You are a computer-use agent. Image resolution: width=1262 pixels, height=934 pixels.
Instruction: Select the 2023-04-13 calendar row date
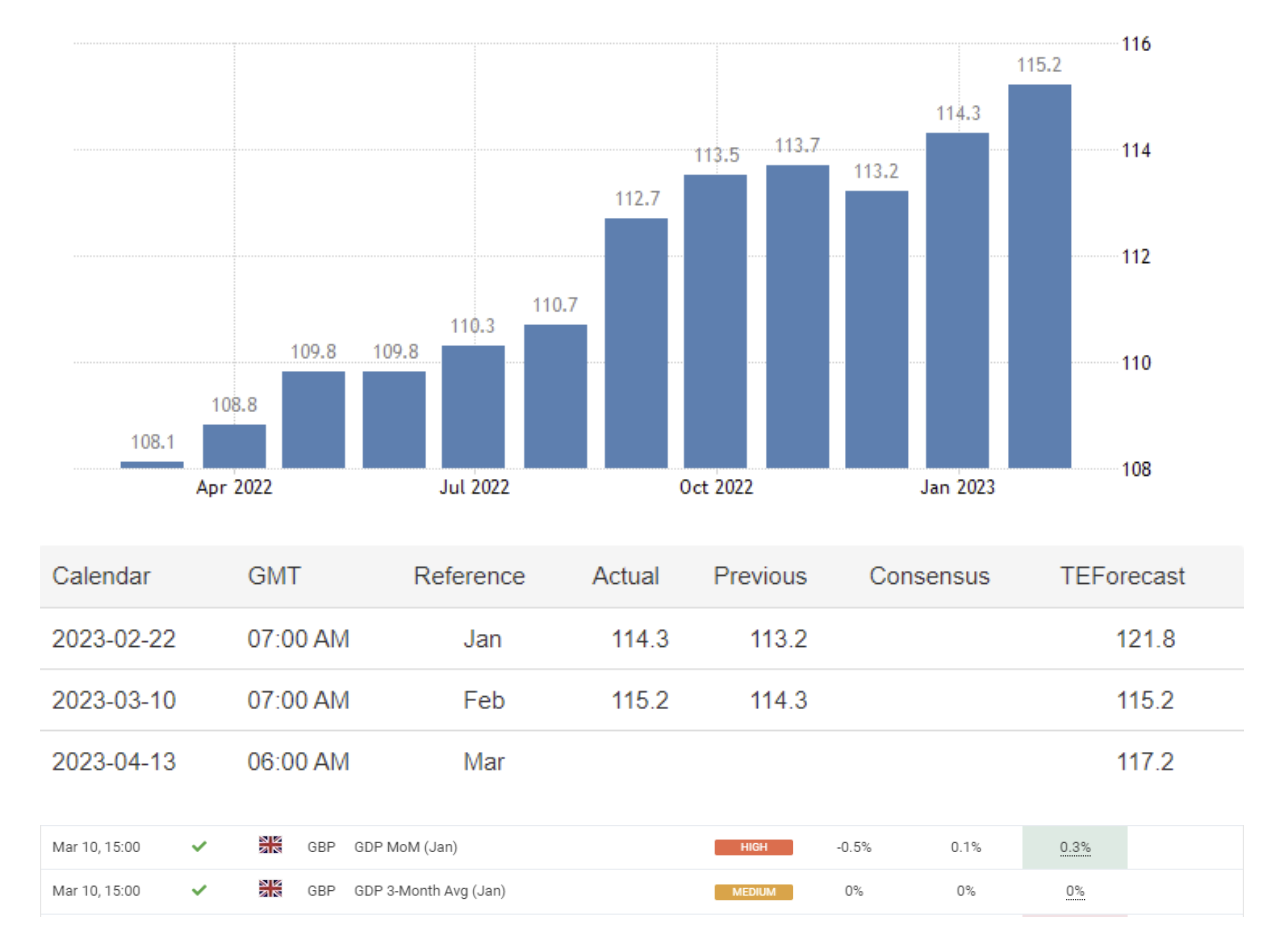tap(113, 762)
